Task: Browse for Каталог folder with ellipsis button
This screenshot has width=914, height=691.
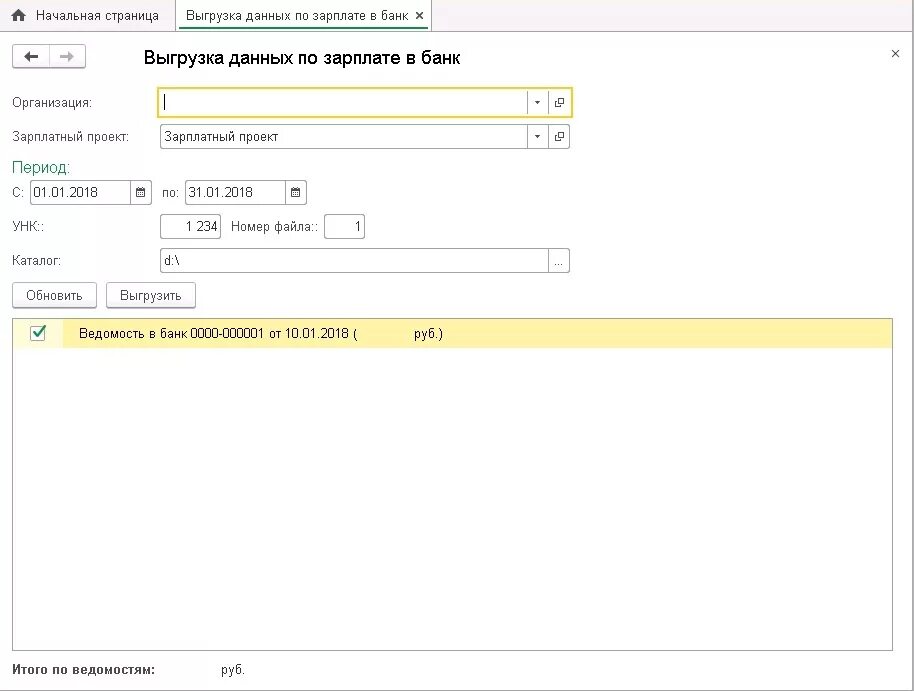Action: [558, 261]
